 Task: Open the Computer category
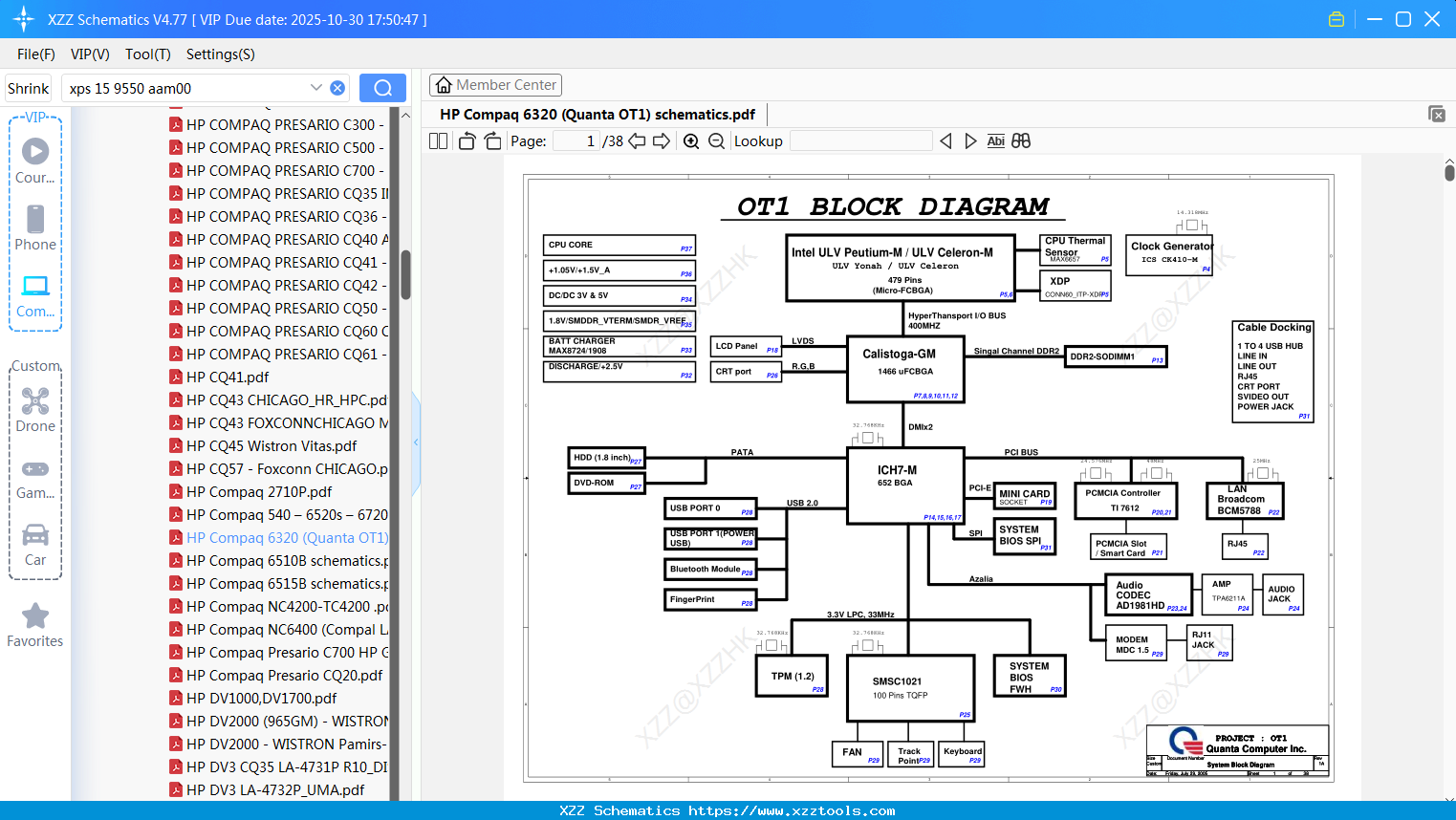coord(35,295)
